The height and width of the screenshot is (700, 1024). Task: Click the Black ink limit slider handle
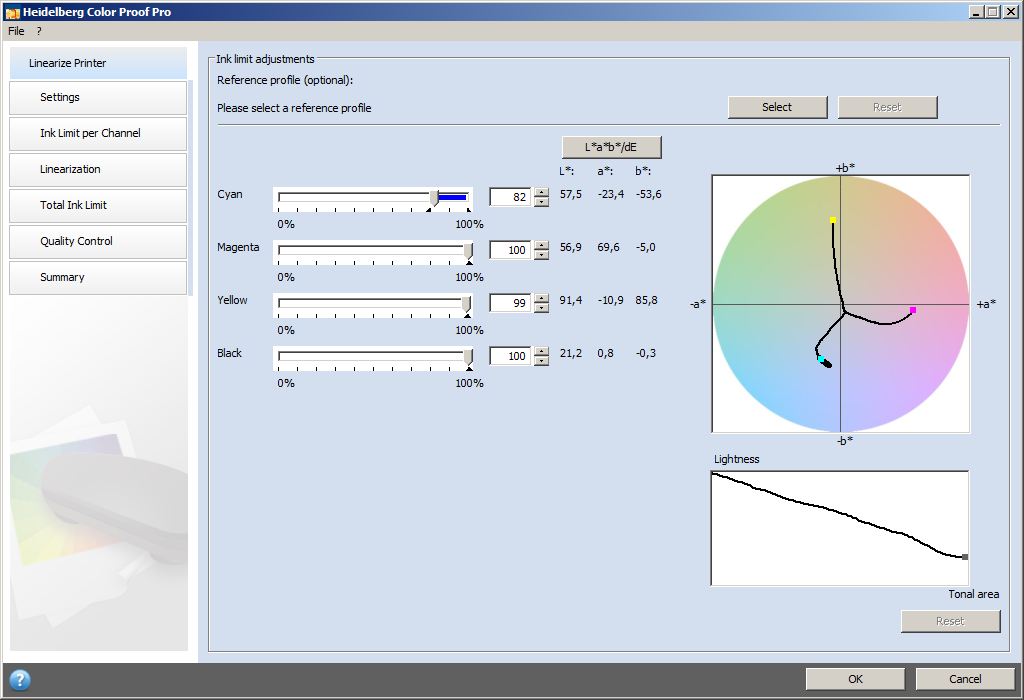tap(468, 357)
